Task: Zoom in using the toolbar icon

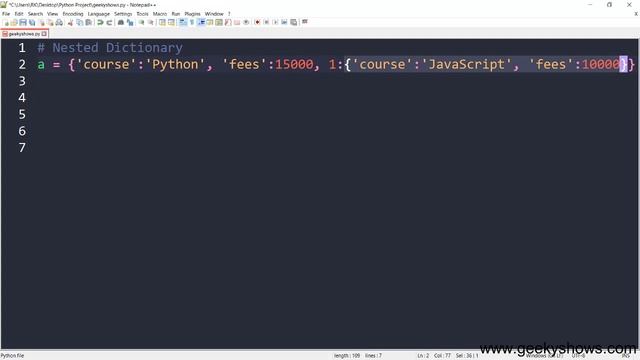Action: coord(141,22)
